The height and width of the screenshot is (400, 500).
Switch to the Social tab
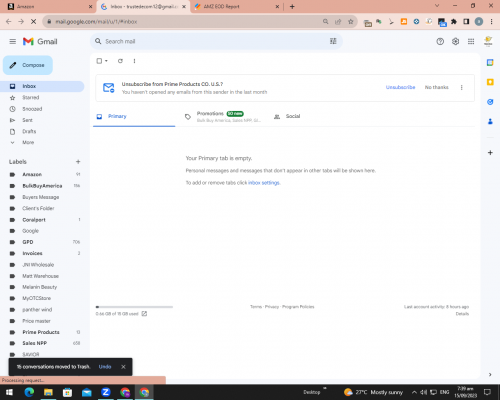(293, 116)
